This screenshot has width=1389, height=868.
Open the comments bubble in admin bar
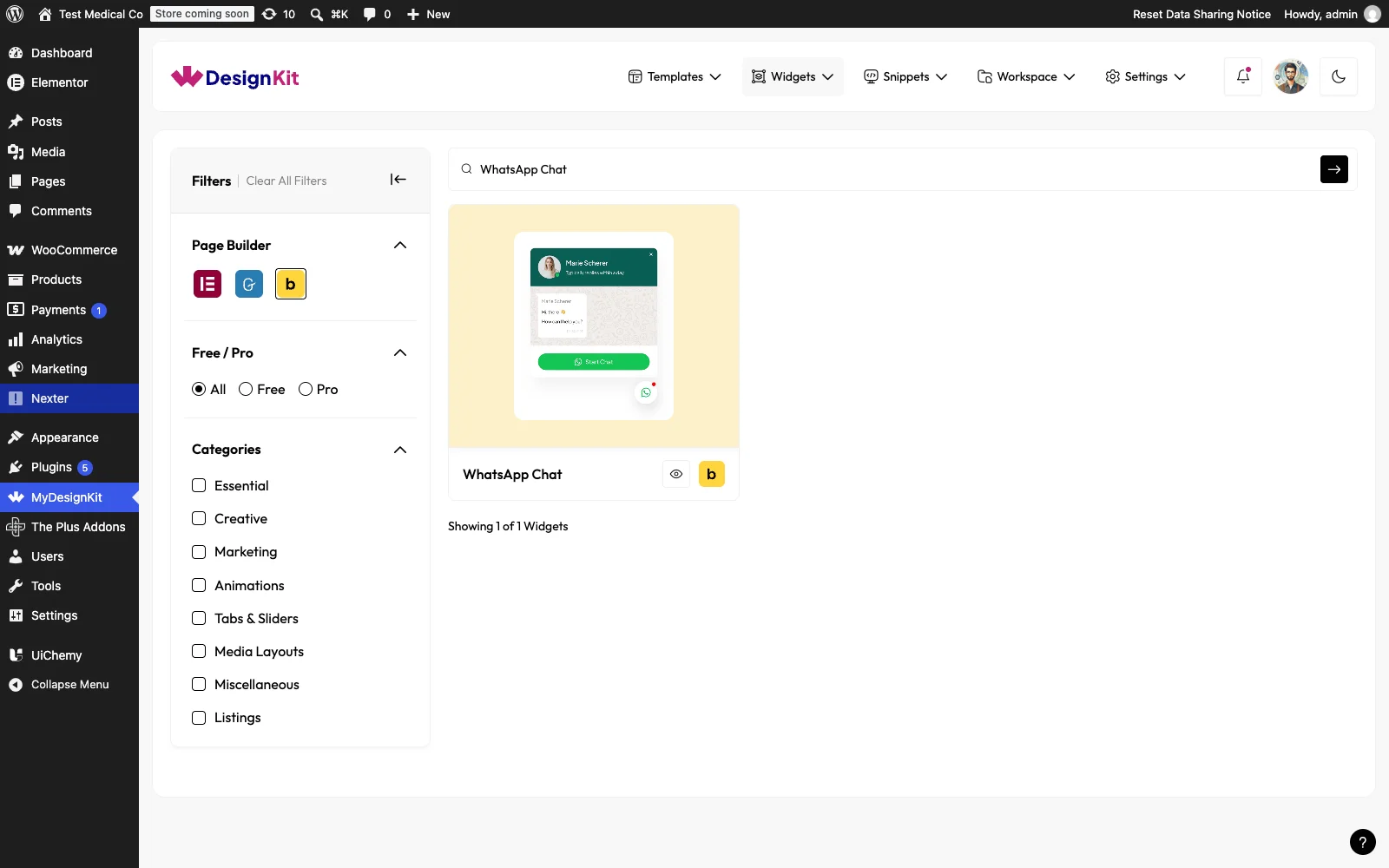(x=377, y=14)
